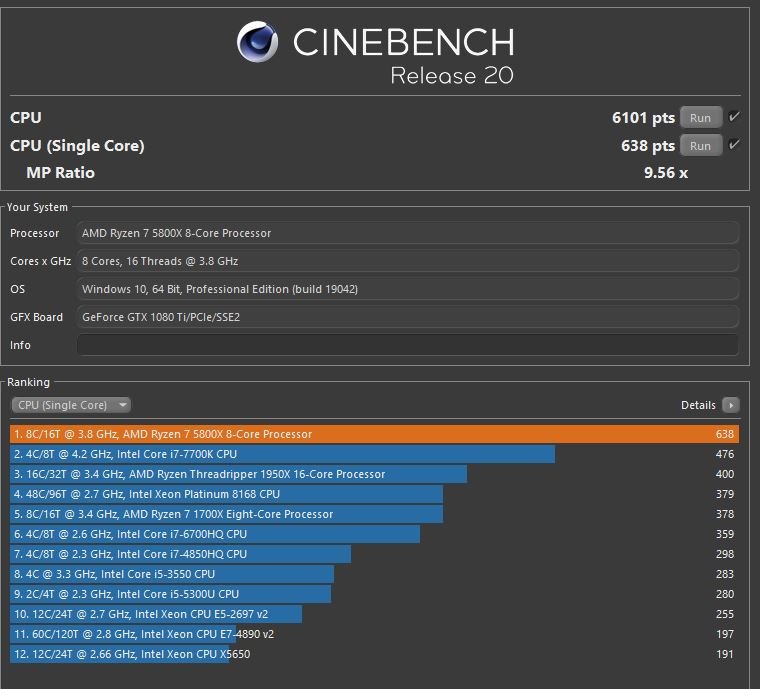Select the Cores x GHz field

(408, 261)
